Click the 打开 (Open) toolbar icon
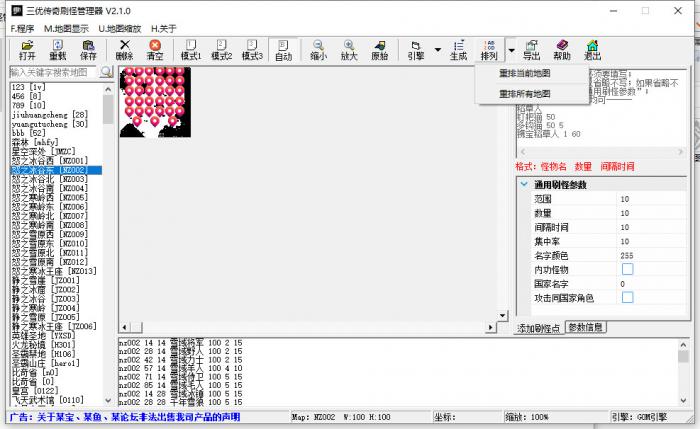The height and width of the screenshot is (429, 700). click(26, 50)
